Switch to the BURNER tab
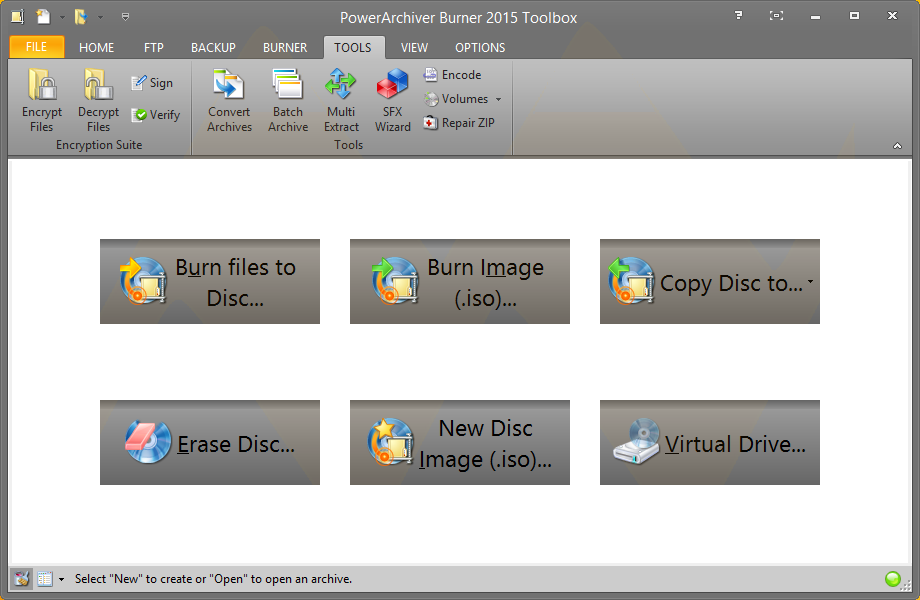Image resolution: width=920 pixels, height=600 pixels. (x=285, y=48)
